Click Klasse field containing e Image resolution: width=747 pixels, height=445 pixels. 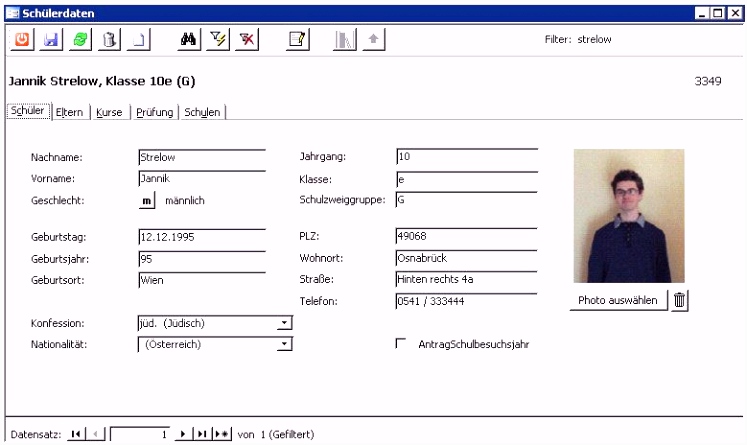click(x=467, y=179)
